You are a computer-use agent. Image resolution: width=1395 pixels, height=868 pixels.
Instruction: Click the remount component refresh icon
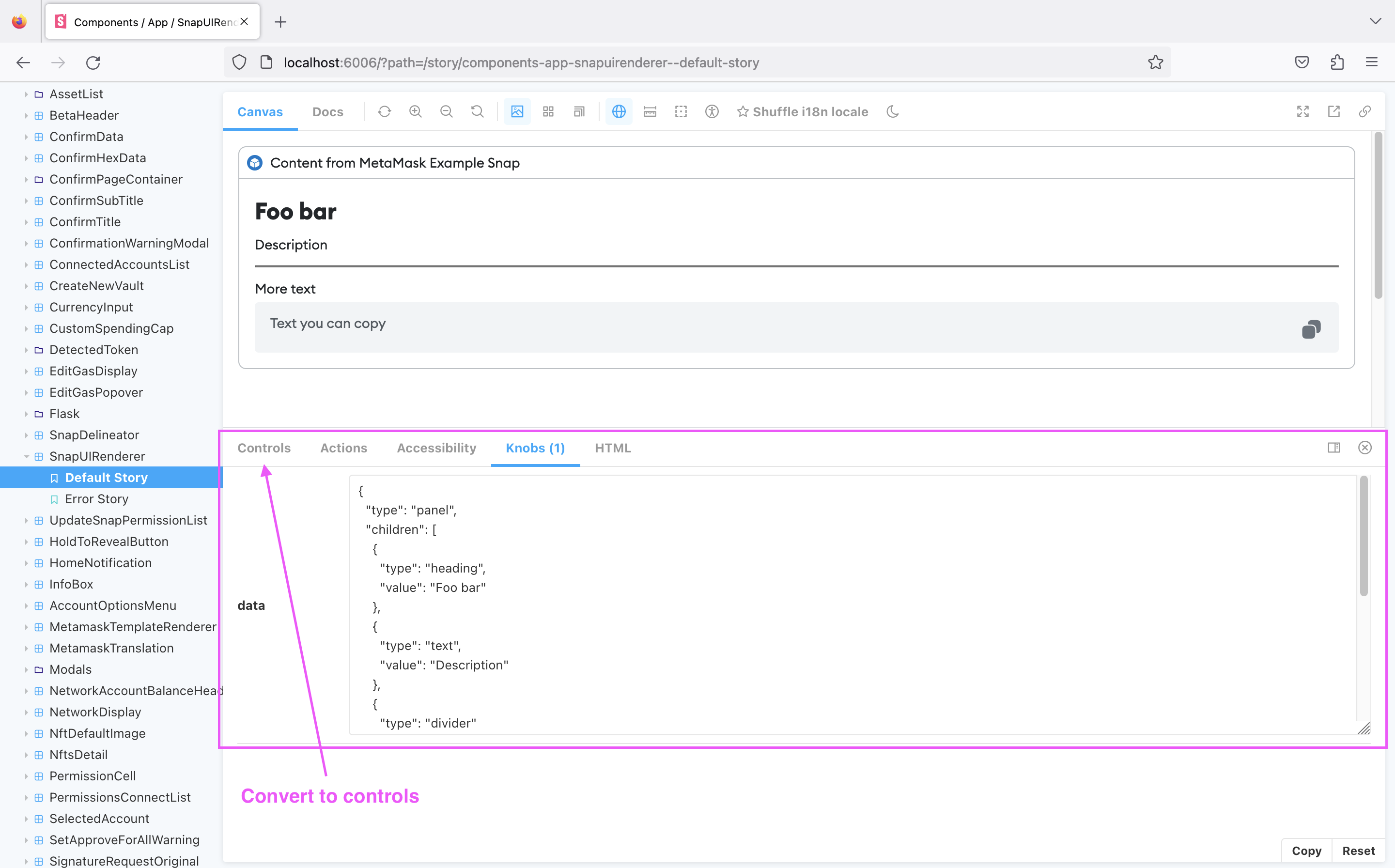point(384,111)
